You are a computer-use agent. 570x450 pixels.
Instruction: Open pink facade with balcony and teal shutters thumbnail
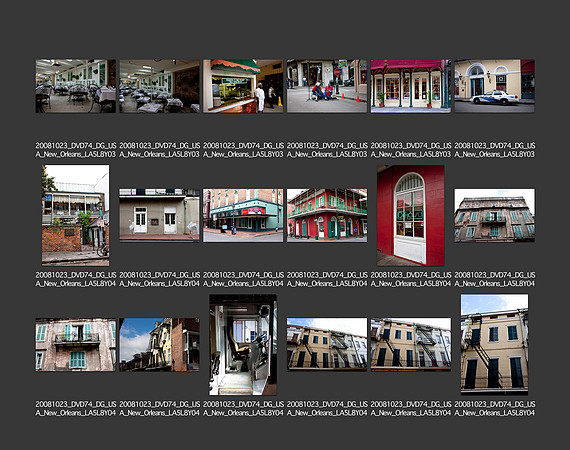tap(76, 345)
